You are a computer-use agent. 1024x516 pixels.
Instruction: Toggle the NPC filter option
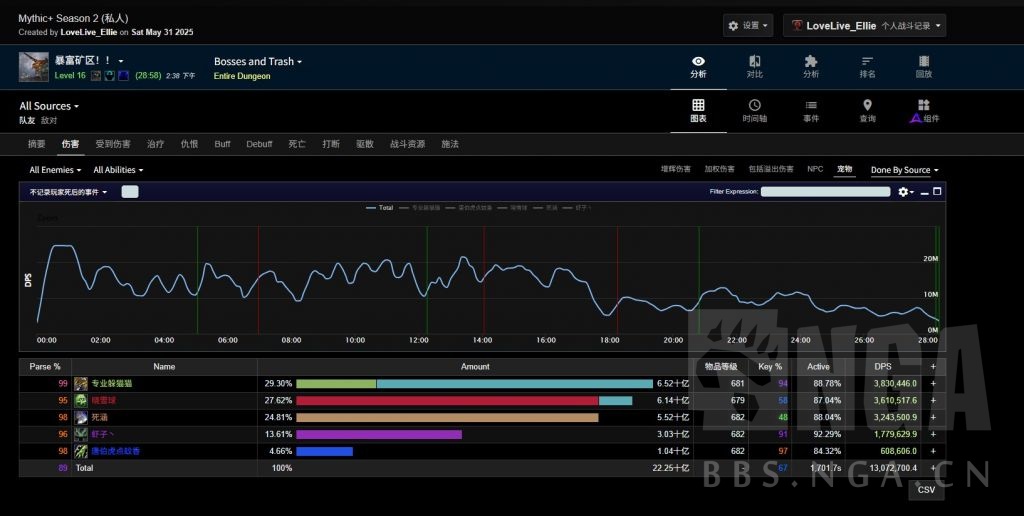[x=815, y=170]
